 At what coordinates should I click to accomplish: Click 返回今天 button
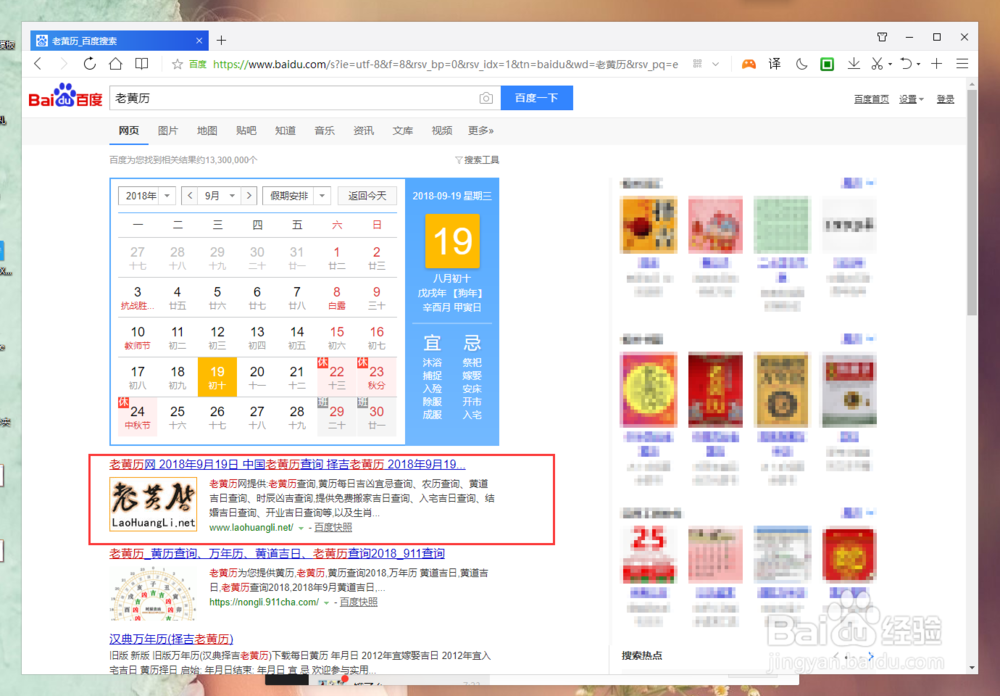pyautogui.click(x=367, y=195)
